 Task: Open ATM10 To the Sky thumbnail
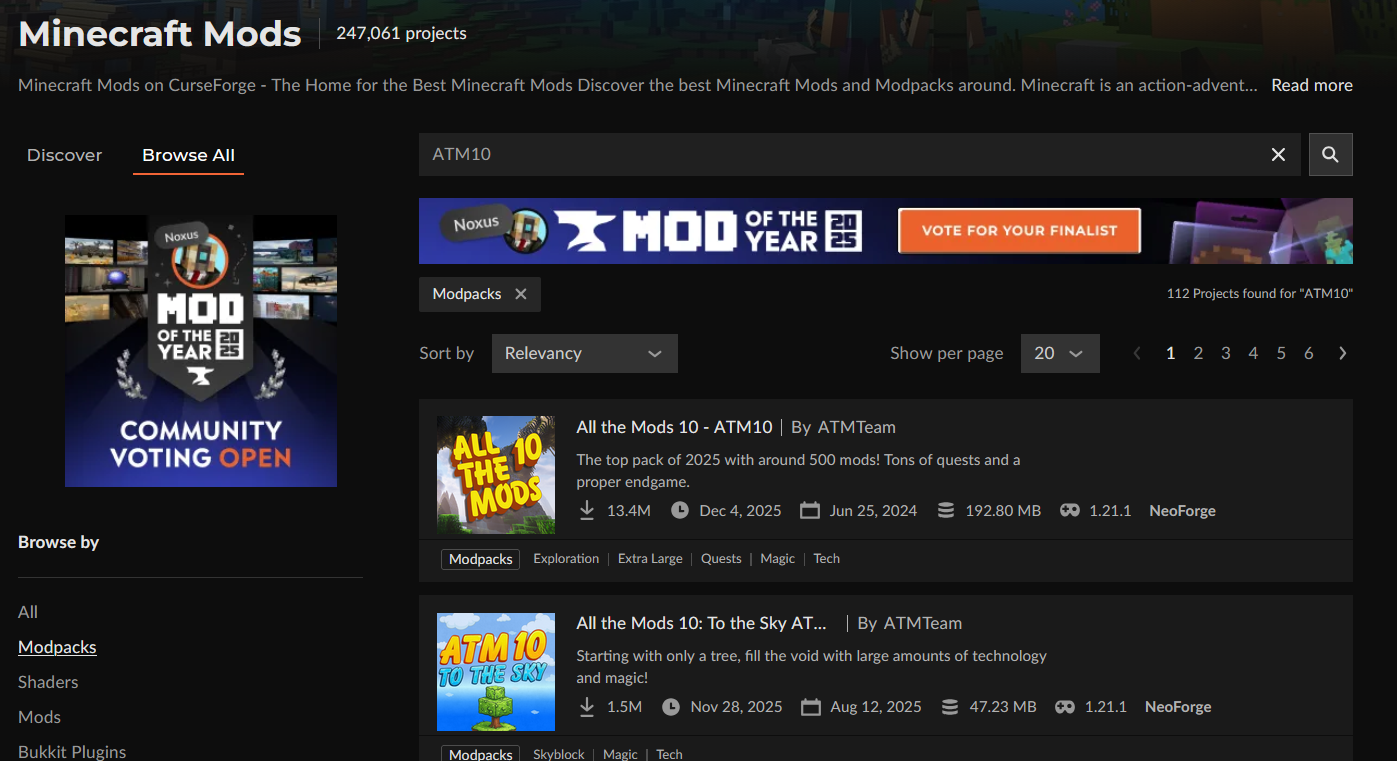click(x=496, y=672)
